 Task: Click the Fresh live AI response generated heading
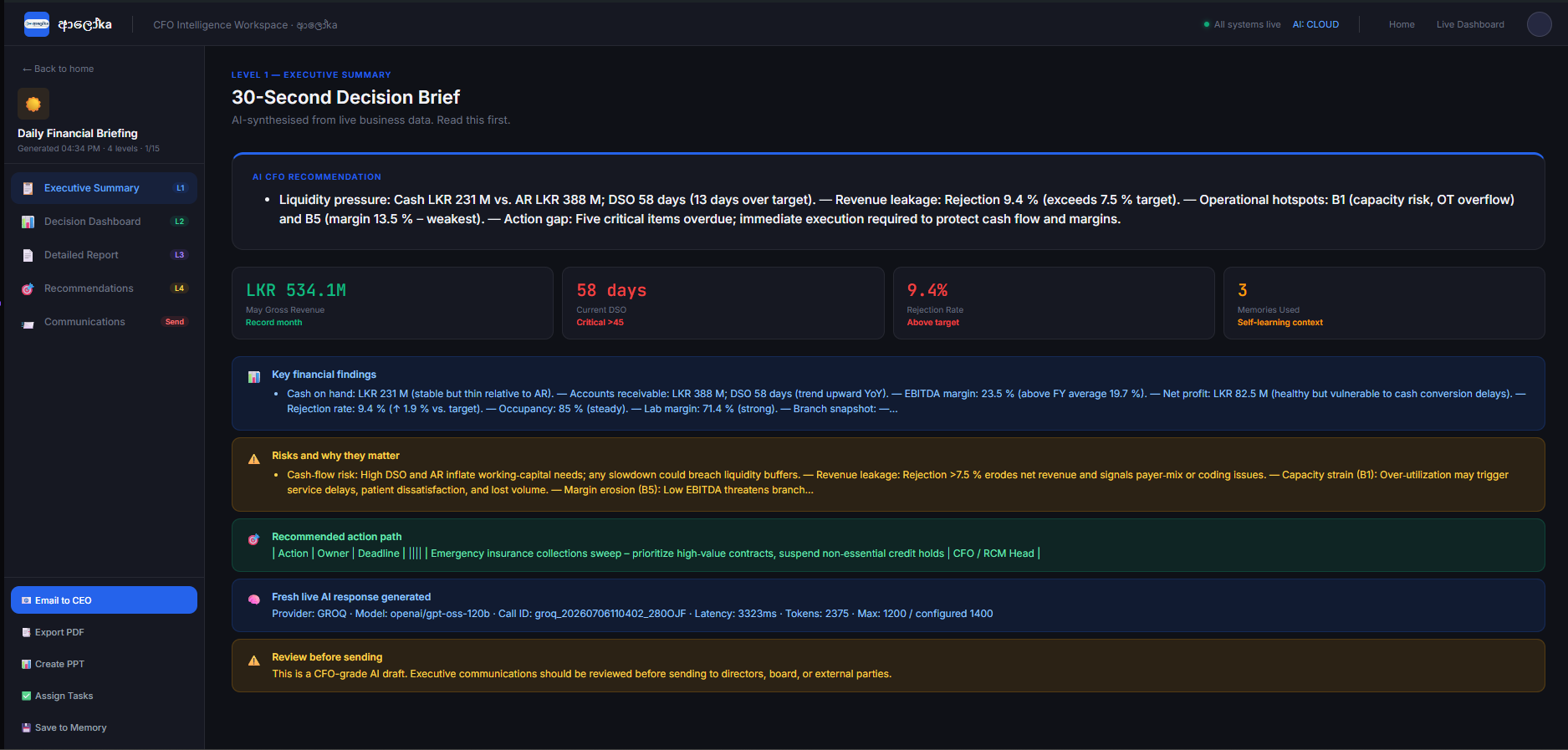tap(351, 597)
